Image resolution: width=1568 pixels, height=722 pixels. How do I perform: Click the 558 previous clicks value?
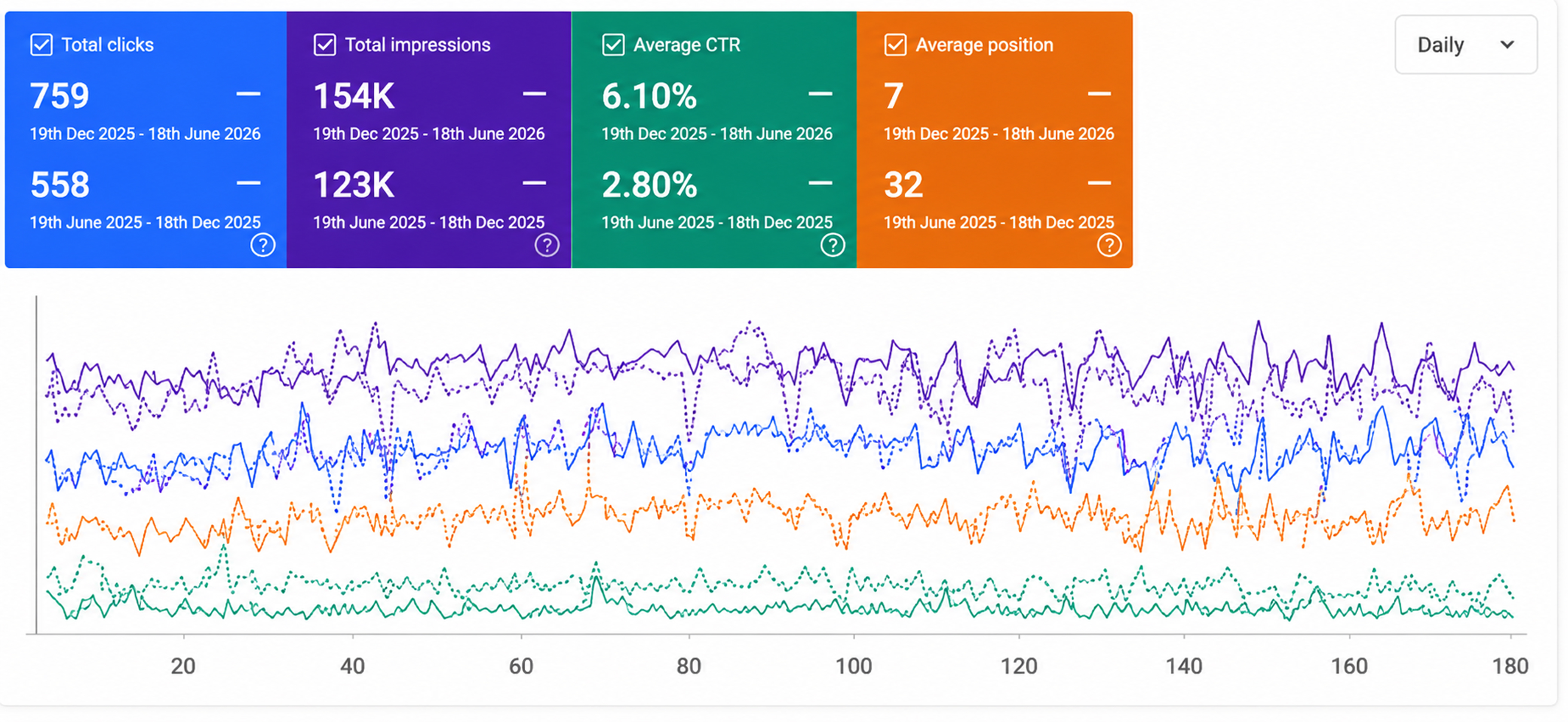(60, 185)
